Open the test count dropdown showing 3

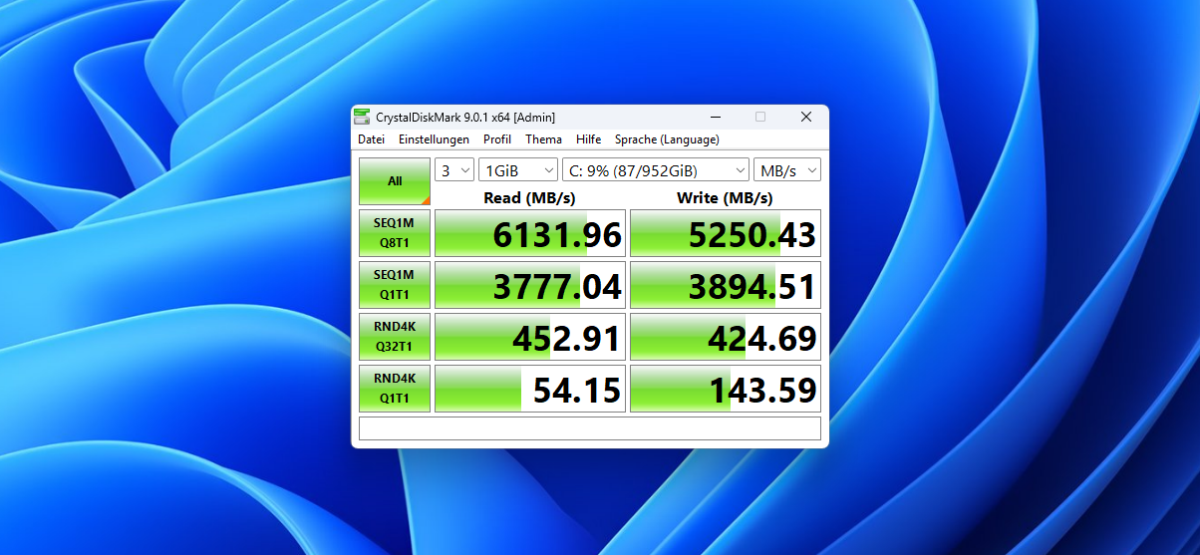455,171
